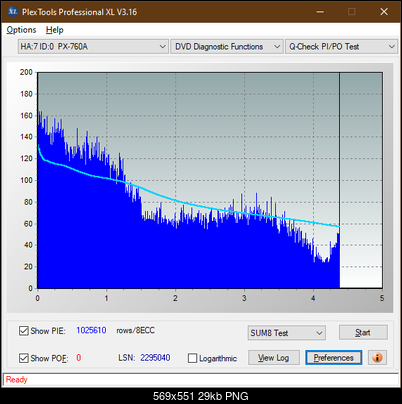The height and width of the screenshot is (404, 402).
Task: Open the Help menu
Action: click(x=55, y=30)
